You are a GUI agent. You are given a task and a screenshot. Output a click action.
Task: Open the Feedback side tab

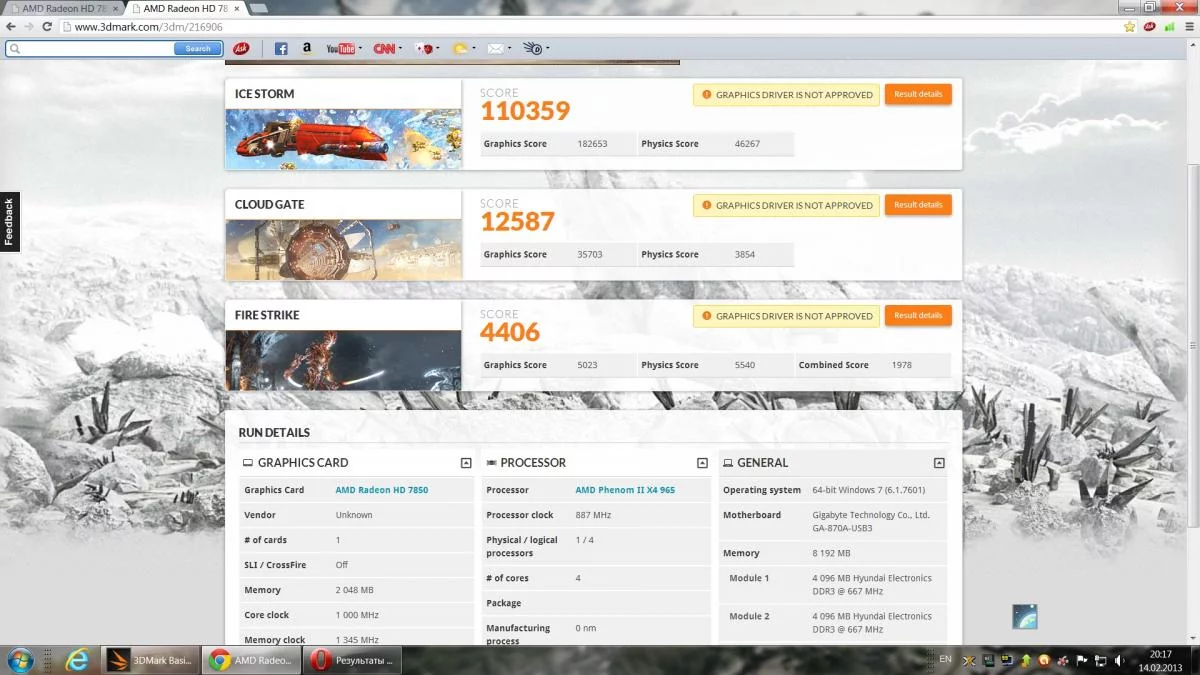coord(9,222)
